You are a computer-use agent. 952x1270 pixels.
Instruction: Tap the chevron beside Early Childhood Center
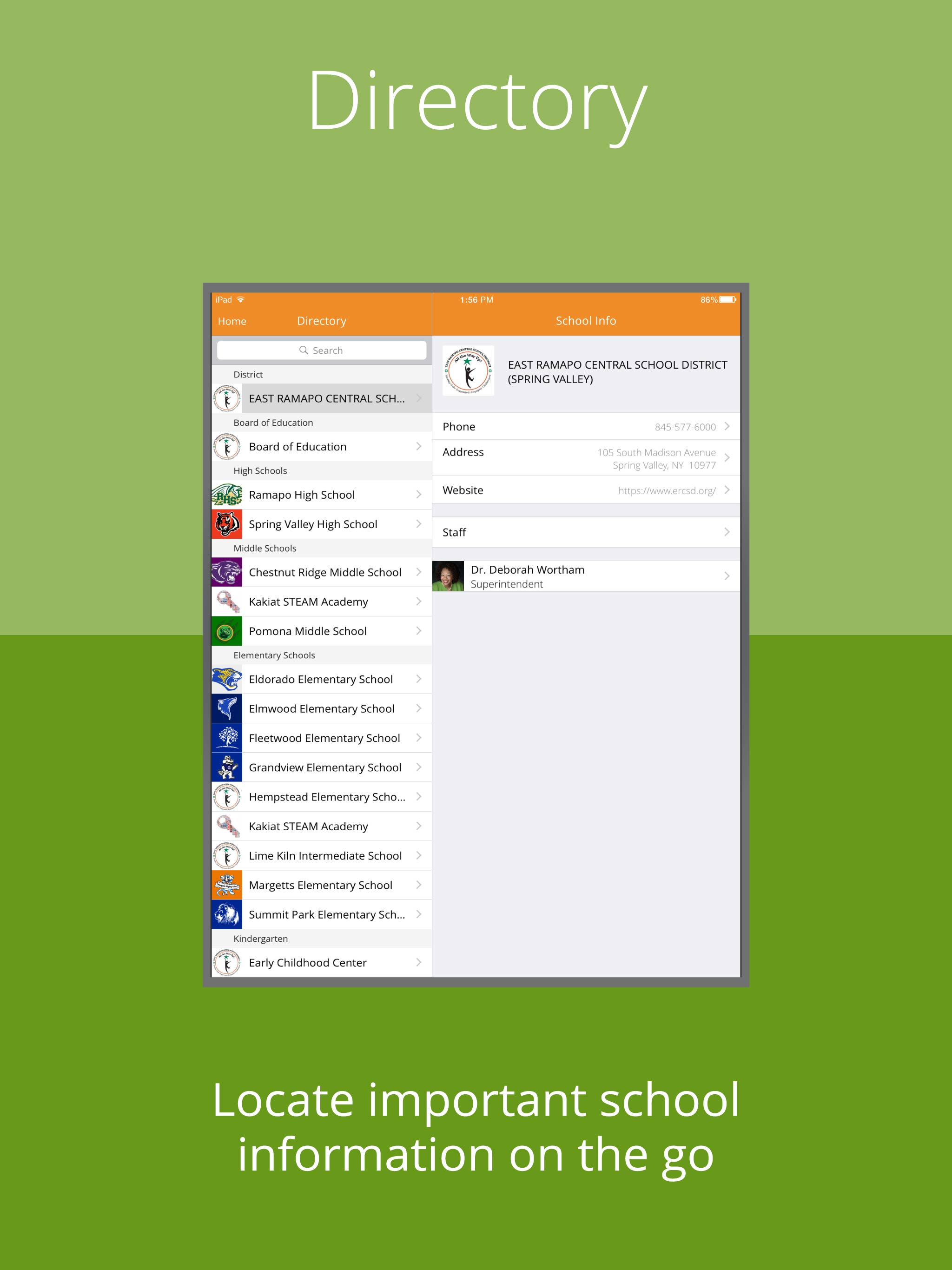click(x=418, y=962)
